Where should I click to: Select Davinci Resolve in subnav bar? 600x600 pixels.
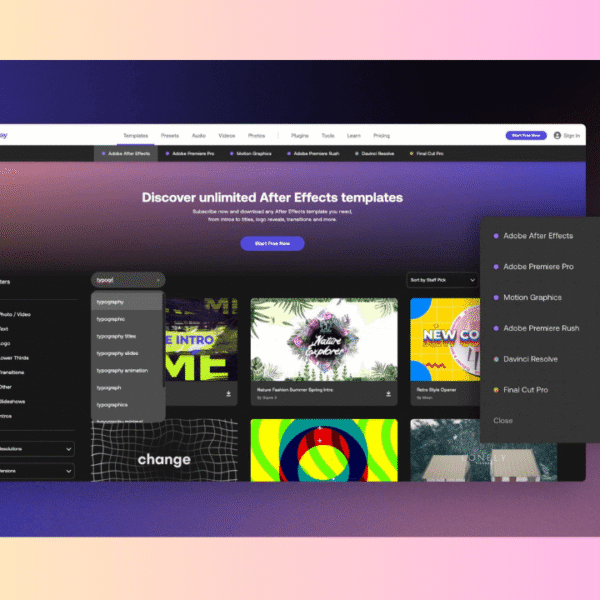(375, 153)
